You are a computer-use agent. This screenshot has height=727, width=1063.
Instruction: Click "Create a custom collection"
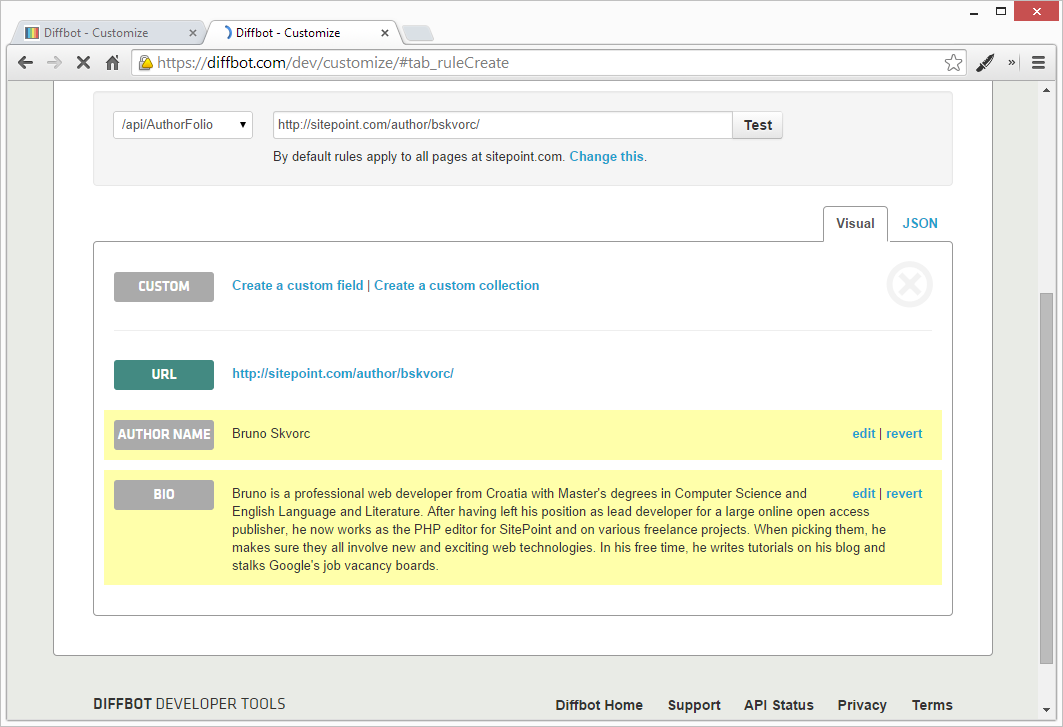click(456, 285)
